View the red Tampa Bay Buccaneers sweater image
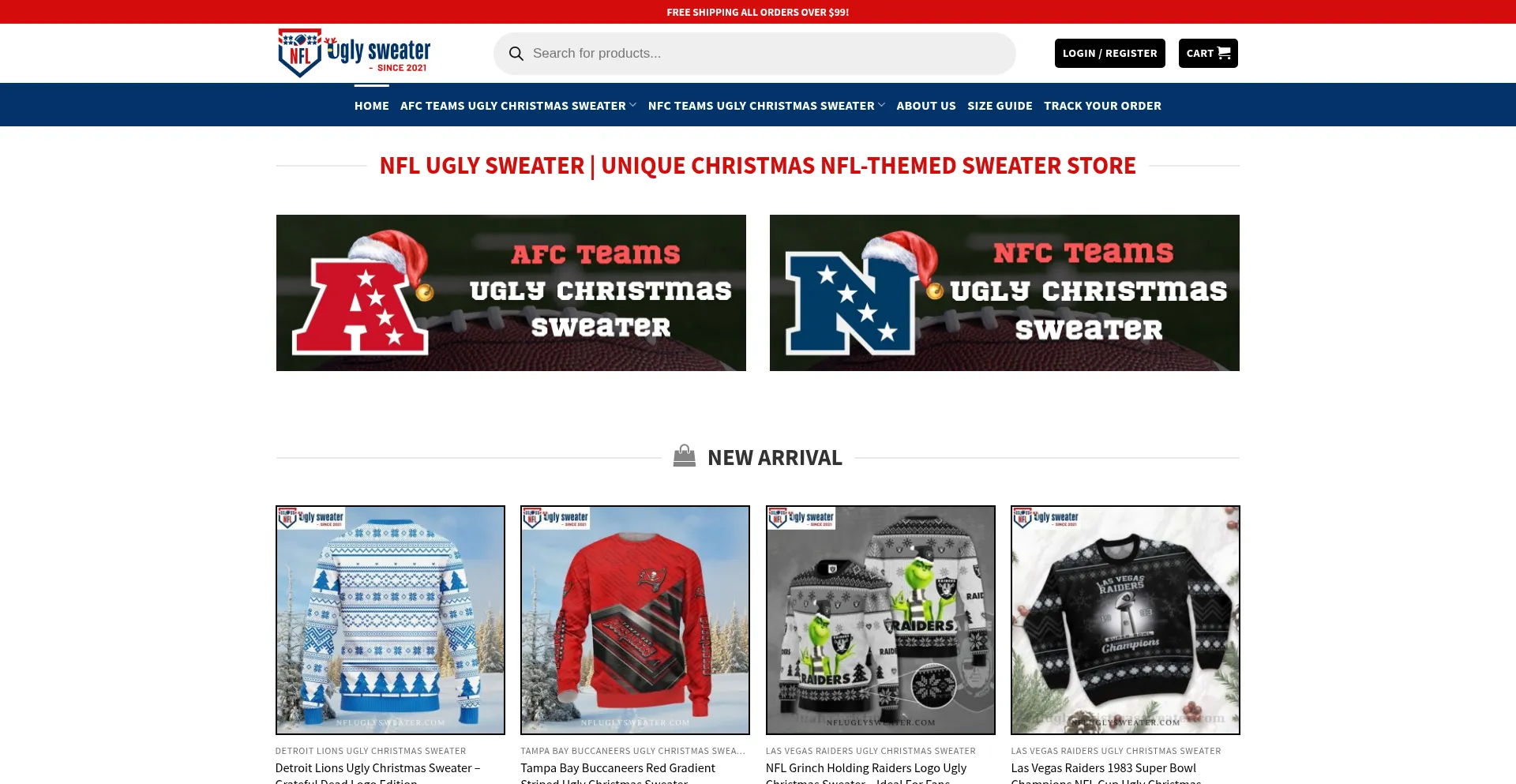 tap(635, 620)
